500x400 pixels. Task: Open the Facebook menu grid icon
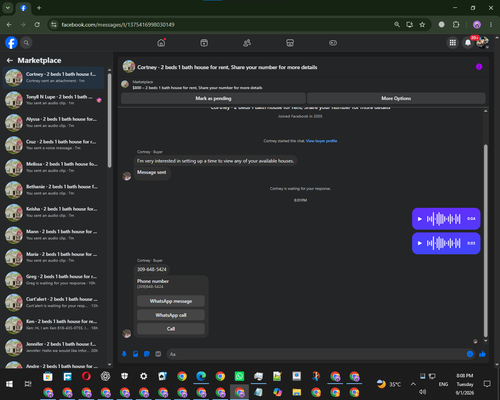pos(452,43)
